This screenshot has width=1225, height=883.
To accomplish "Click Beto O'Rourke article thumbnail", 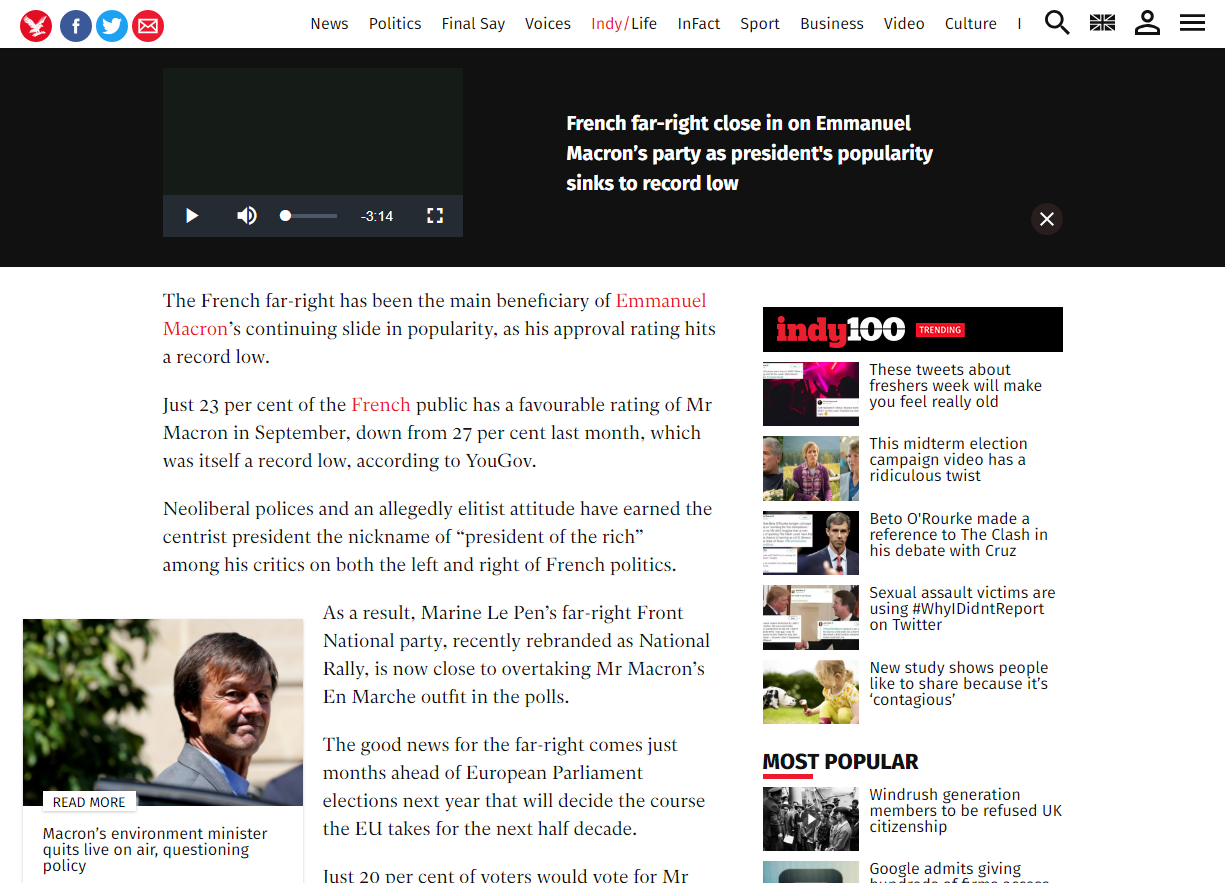I will [811, 543].
